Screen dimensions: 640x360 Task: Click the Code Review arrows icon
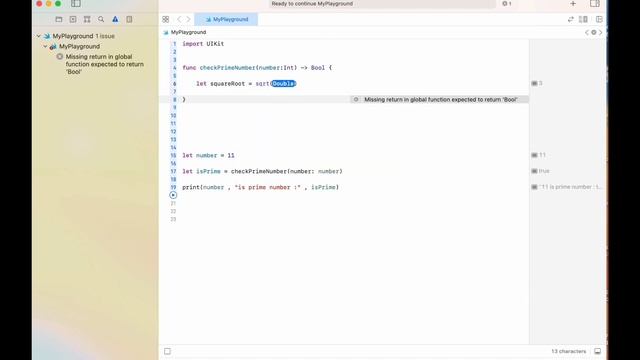(571, 19)
